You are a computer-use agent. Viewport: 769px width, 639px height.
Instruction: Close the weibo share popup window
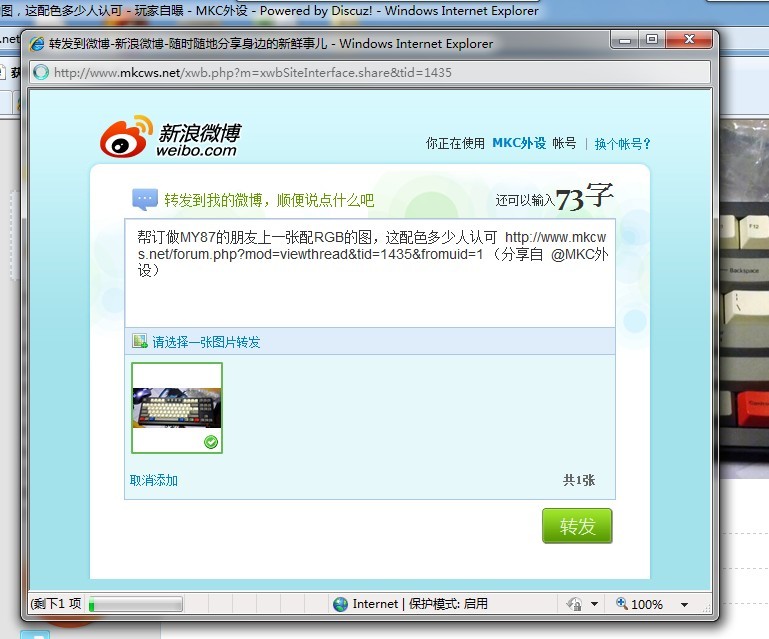point(689,39)
